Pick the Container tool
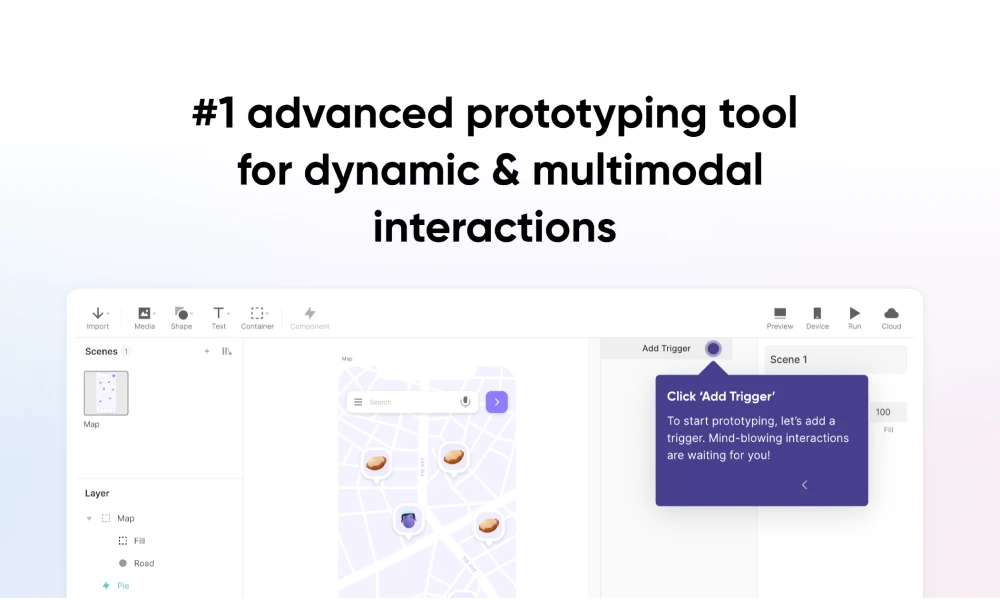Viewport: 1000px width, 600px height. point(257,314)
